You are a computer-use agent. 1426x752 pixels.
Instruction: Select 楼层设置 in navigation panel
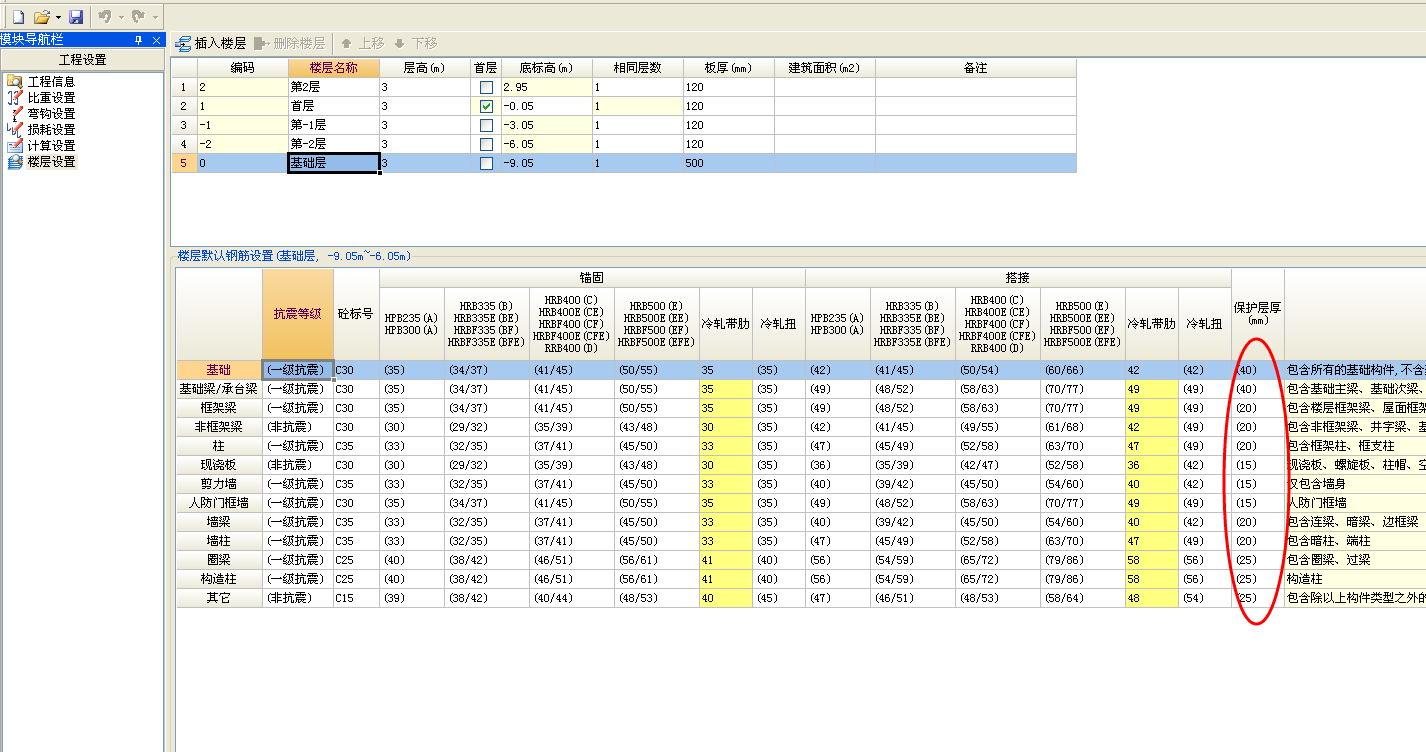[x=51, y=161]
